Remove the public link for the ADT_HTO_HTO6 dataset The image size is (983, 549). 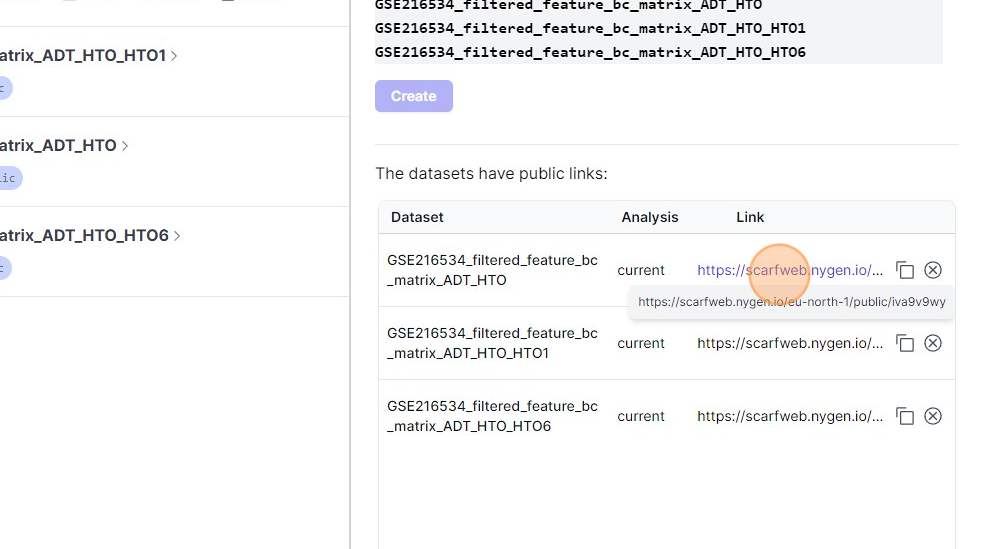933,416
